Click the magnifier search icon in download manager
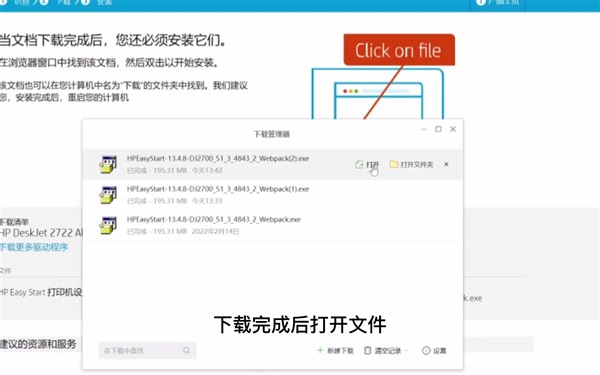The height and width of the screenshot is (375, 600). tap(187, 351)
